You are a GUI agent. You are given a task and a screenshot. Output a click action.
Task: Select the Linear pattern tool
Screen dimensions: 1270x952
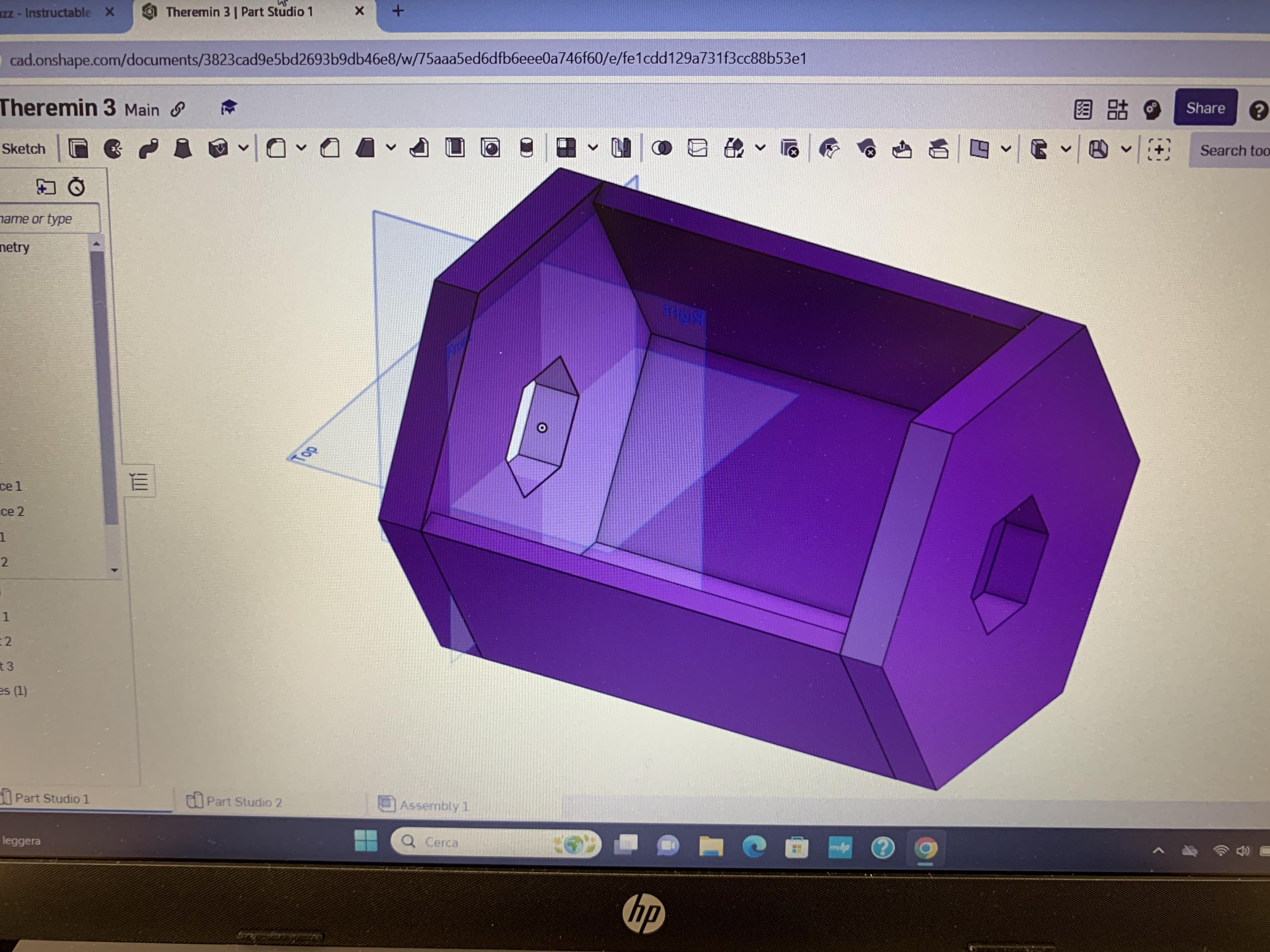566,149
